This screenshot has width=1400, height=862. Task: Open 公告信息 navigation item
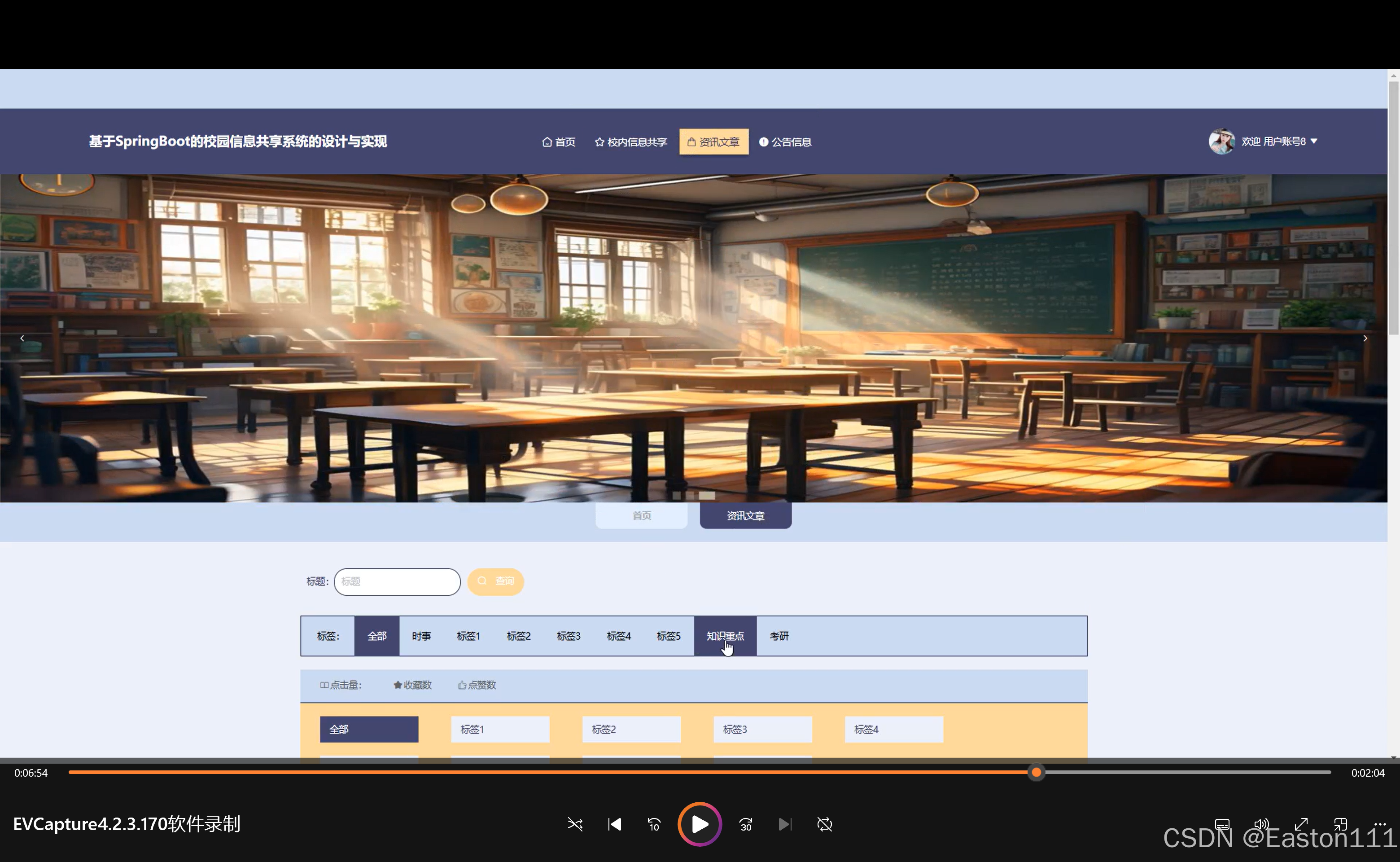click(785, 142)
